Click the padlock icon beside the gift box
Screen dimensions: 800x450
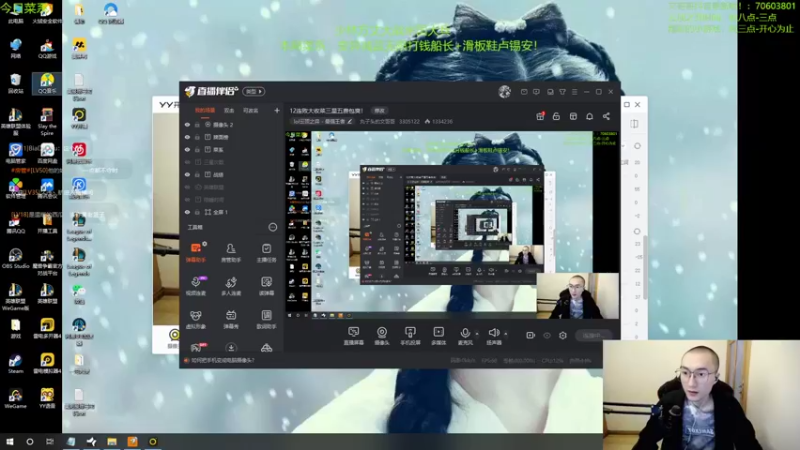point(557,116)
